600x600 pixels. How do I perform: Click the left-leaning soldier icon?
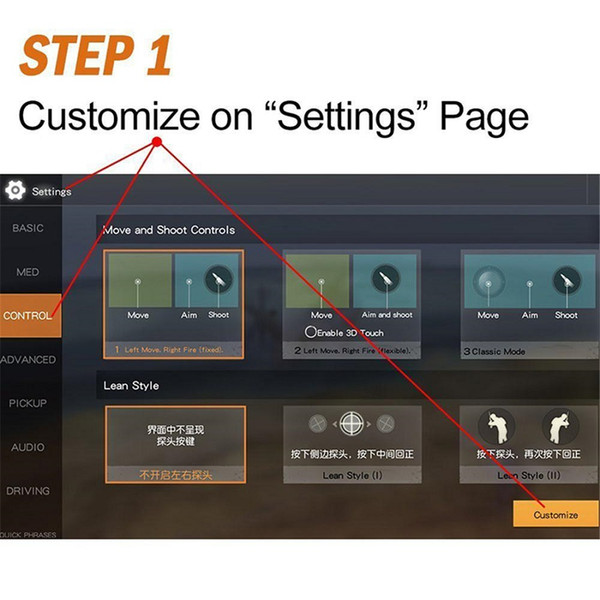(x=497, y=426)
